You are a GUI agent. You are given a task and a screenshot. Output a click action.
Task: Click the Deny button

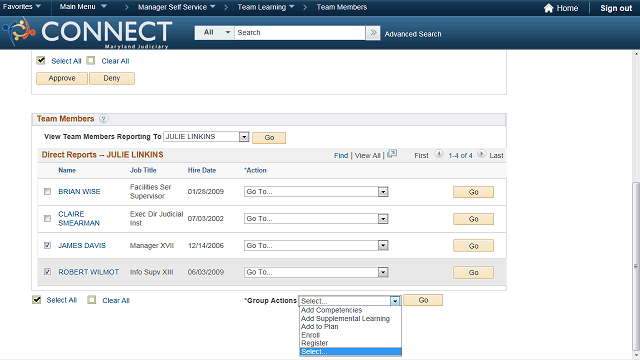(112, 78)
